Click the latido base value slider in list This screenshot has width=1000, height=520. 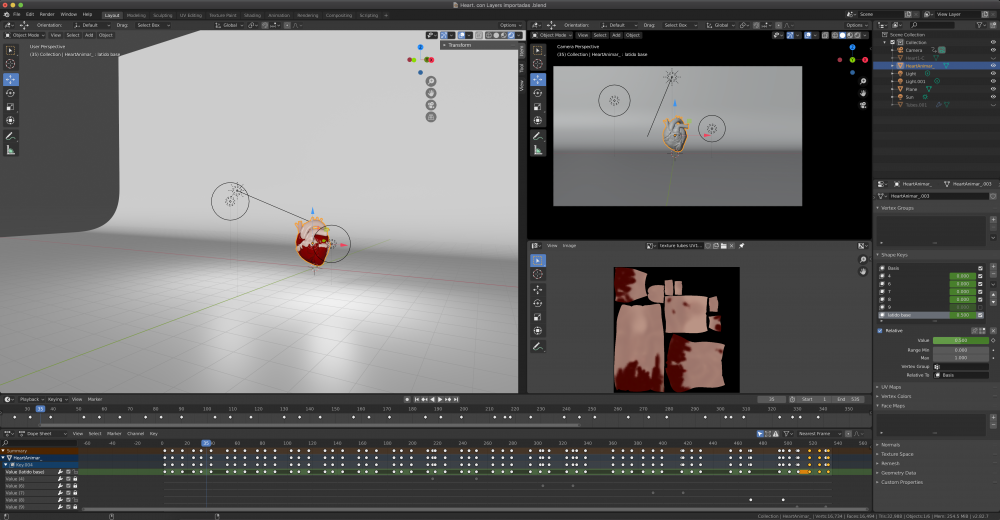962,315
